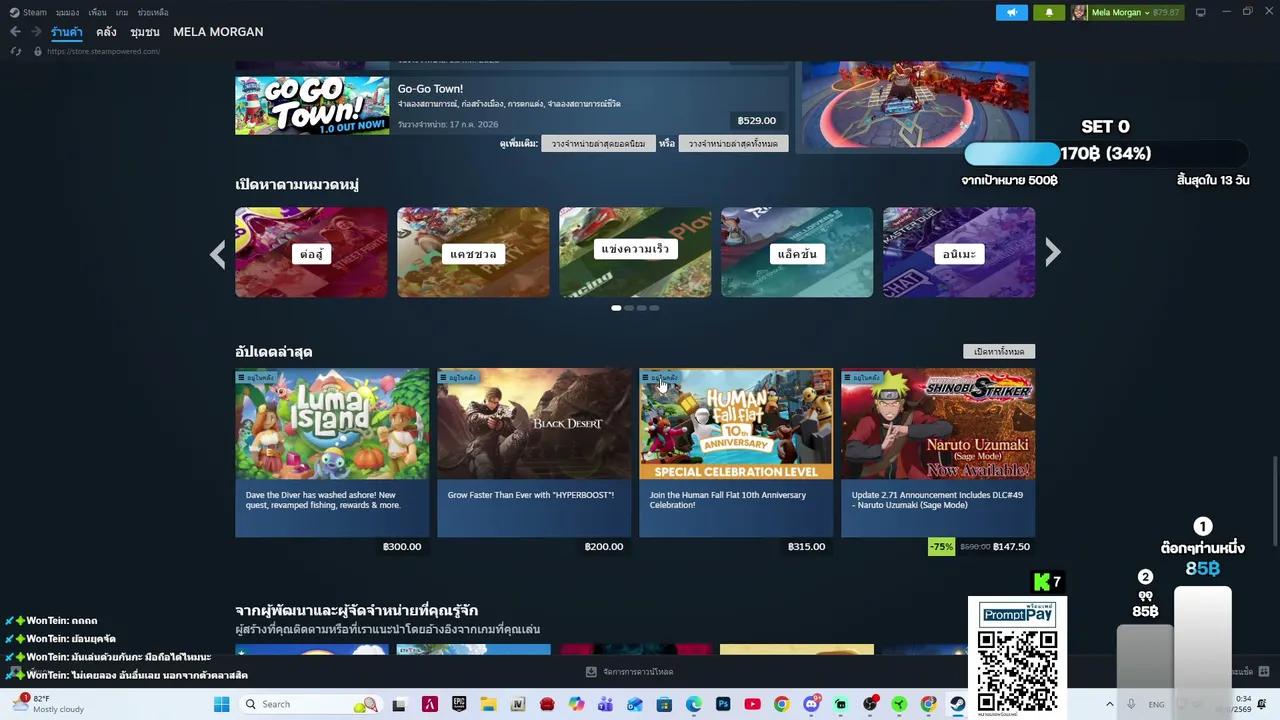1280x720 pixels.
Task: Click the วางจำหน่ายล่าสุดยอดนิยม button
Action: click(x=598, y=144)
